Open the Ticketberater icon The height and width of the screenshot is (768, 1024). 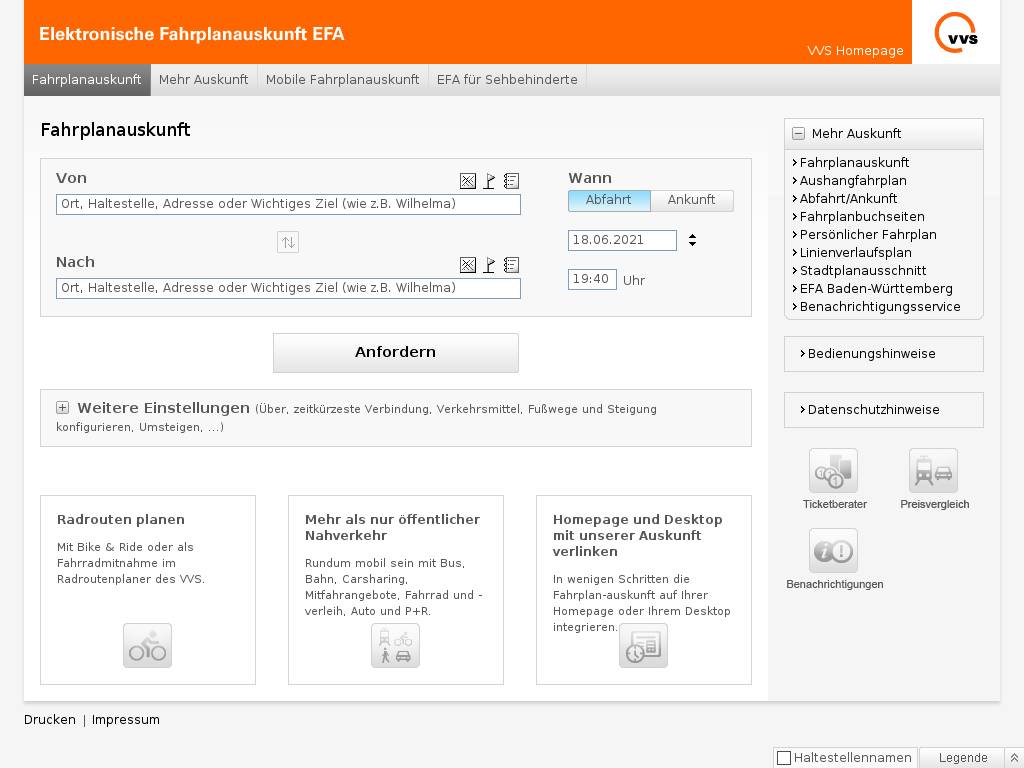click(x=833, y=471)
